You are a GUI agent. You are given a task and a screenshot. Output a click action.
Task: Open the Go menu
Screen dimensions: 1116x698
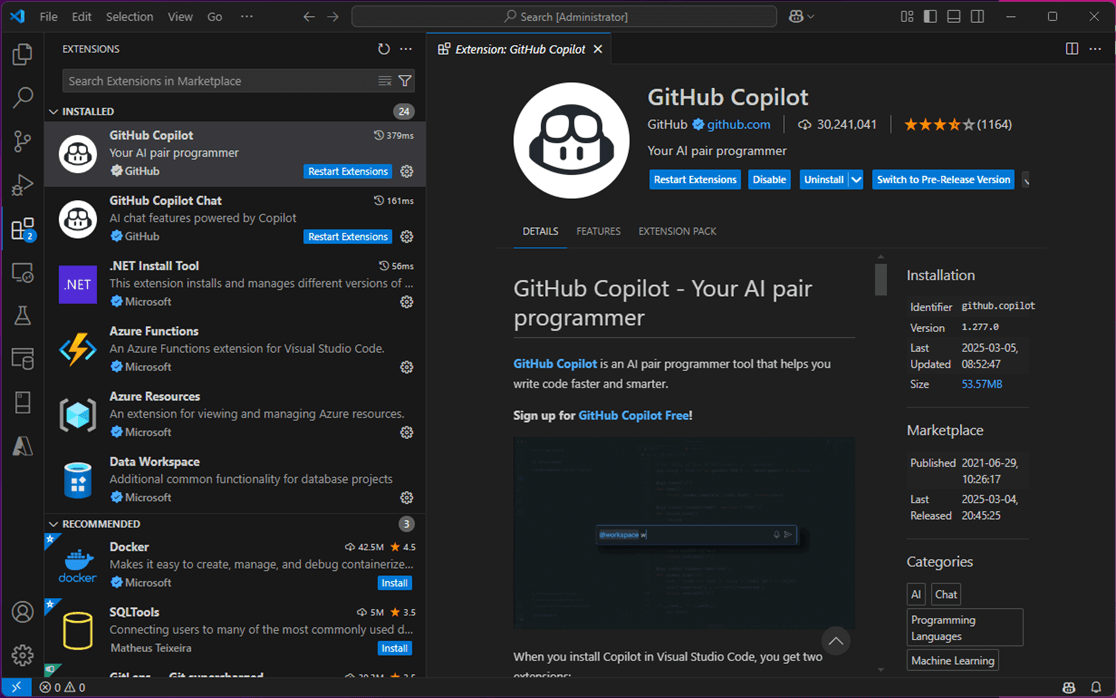214,16
